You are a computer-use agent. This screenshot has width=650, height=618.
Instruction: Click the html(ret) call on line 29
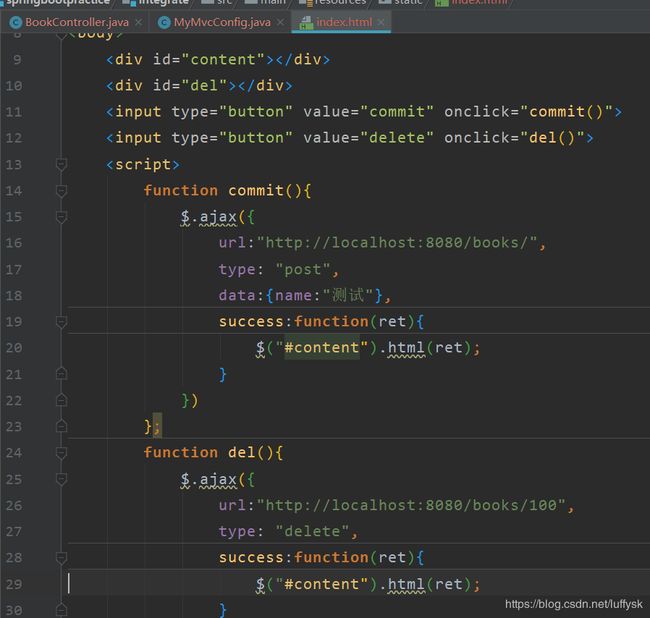[430, 584]
